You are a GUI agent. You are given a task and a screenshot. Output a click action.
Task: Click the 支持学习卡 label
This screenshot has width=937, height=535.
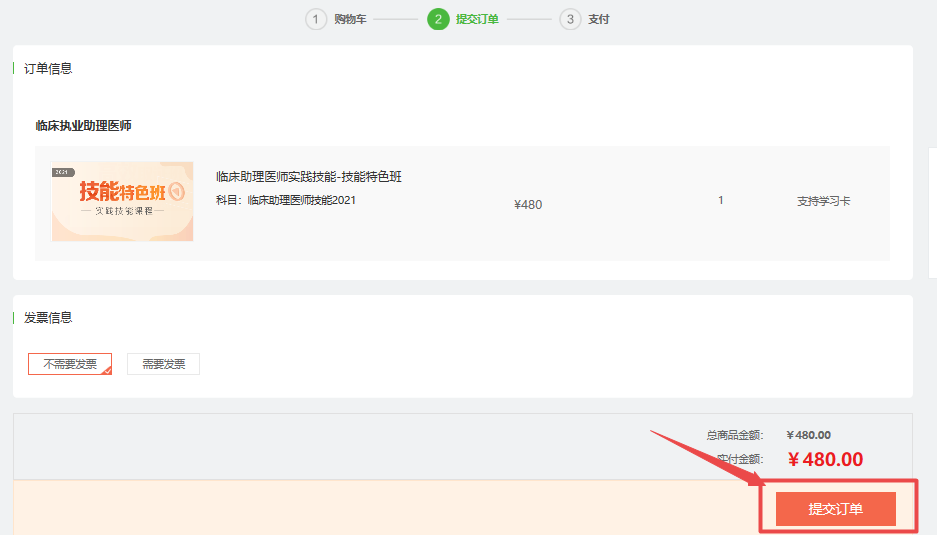point(823,201)
